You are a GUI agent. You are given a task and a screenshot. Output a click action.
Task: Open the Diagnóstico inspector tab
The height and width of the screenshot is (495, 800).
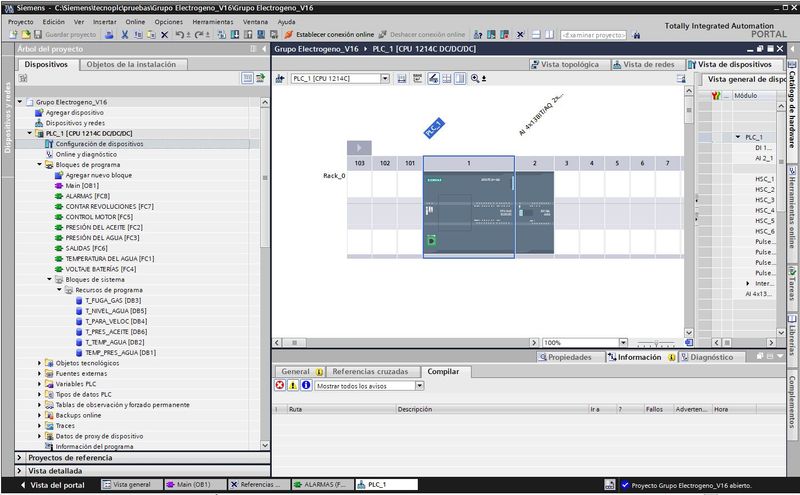[711, 357]
